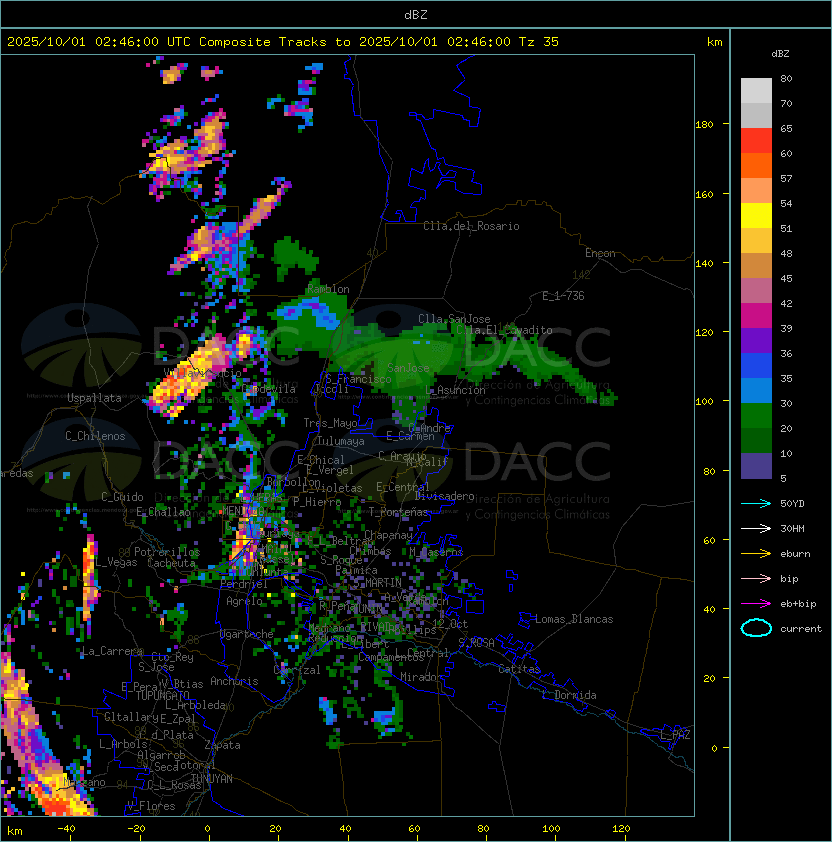Click the 'Capdevila' map label

[x=268, y=389]
